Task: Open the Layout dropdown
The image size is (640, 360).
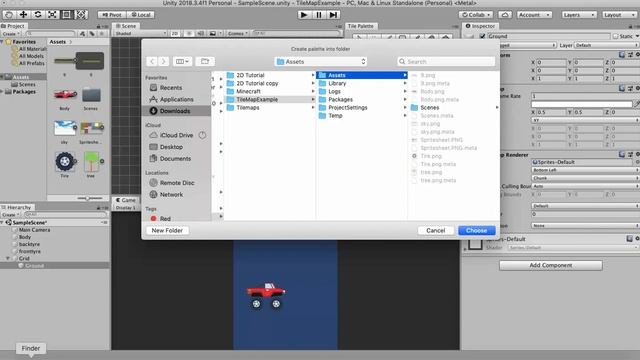Action: [x=619, y=15]
